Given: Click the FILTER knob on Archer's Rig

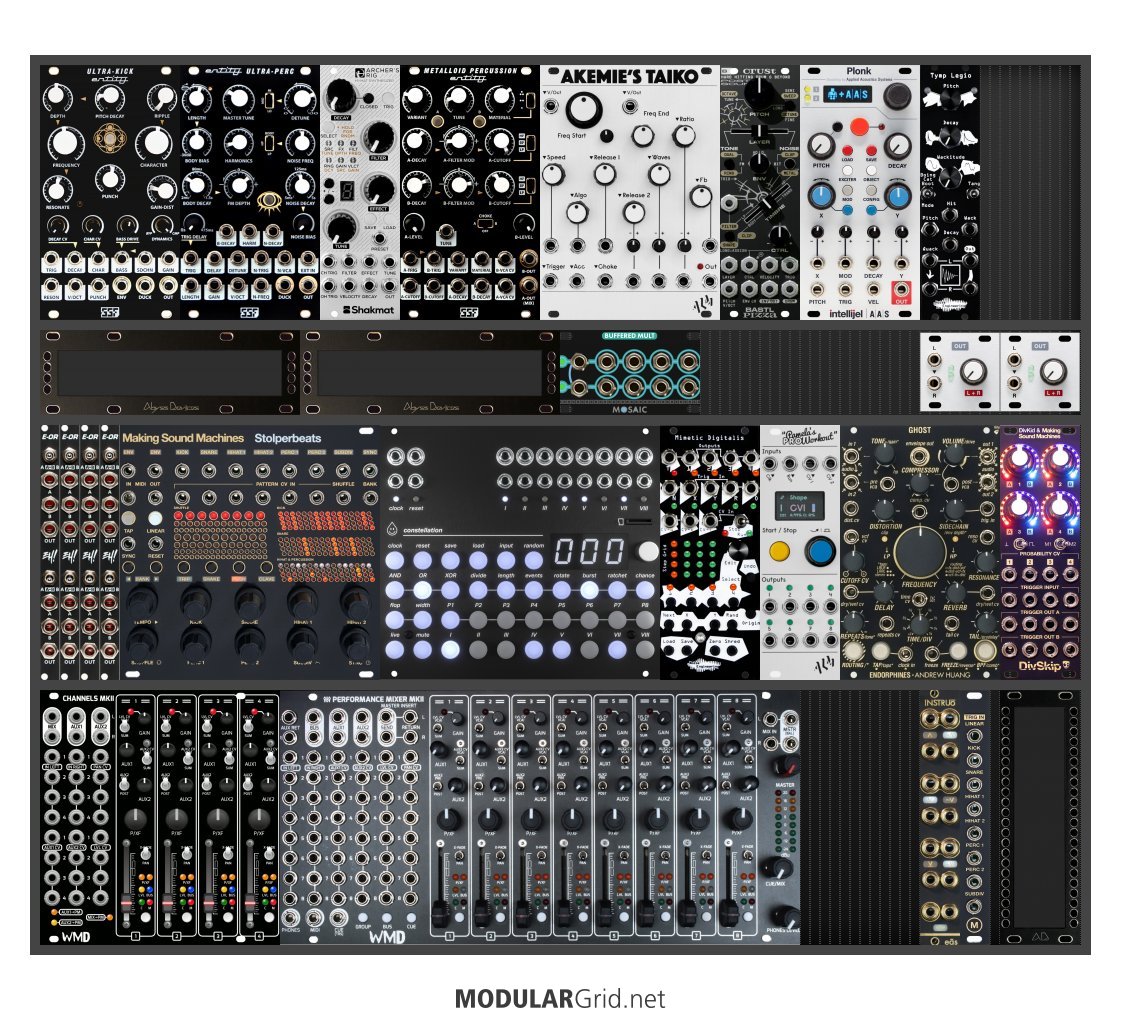Looking at the screenshot, I should (x=379, y=138).
